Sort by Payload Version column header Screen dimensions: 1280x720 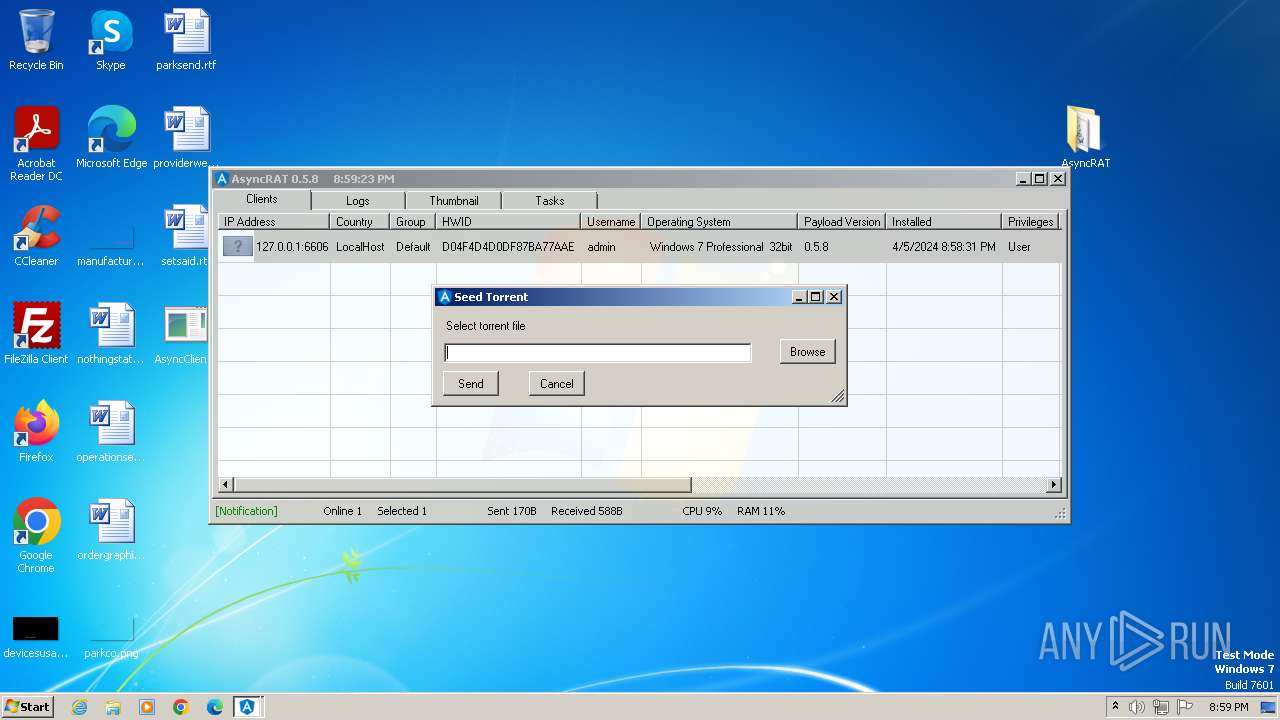842,222
